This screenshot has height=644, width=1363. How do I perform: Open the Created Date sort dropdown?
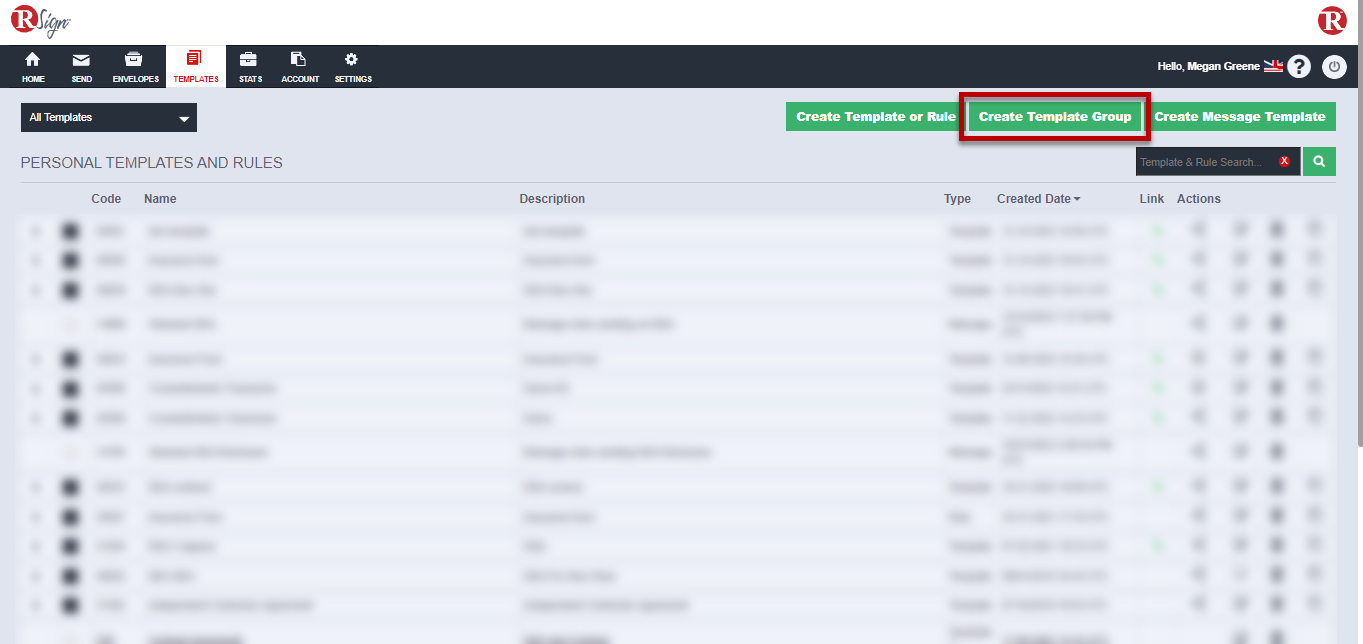[x=1038, y=198]
